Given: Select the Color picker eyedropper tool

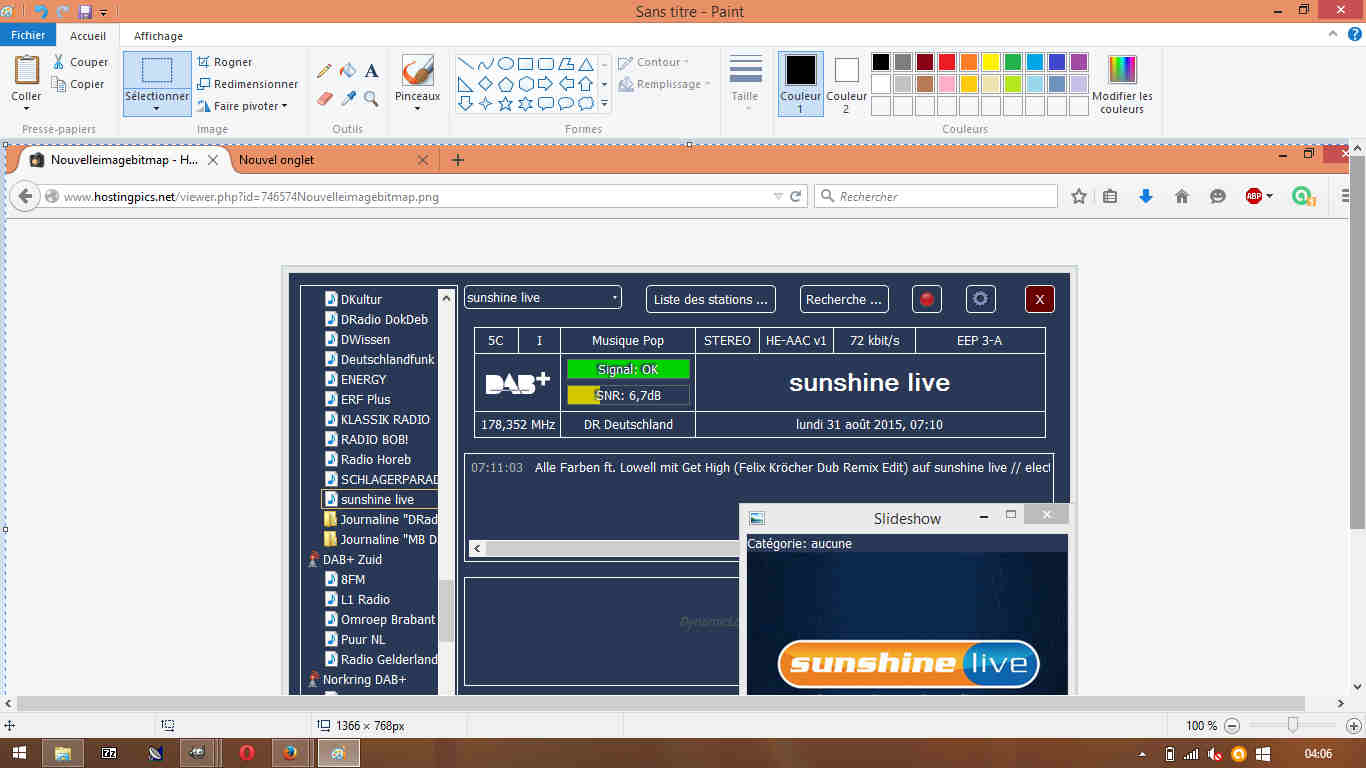Looking at the screenshot, I should click(x=348, y=98).
